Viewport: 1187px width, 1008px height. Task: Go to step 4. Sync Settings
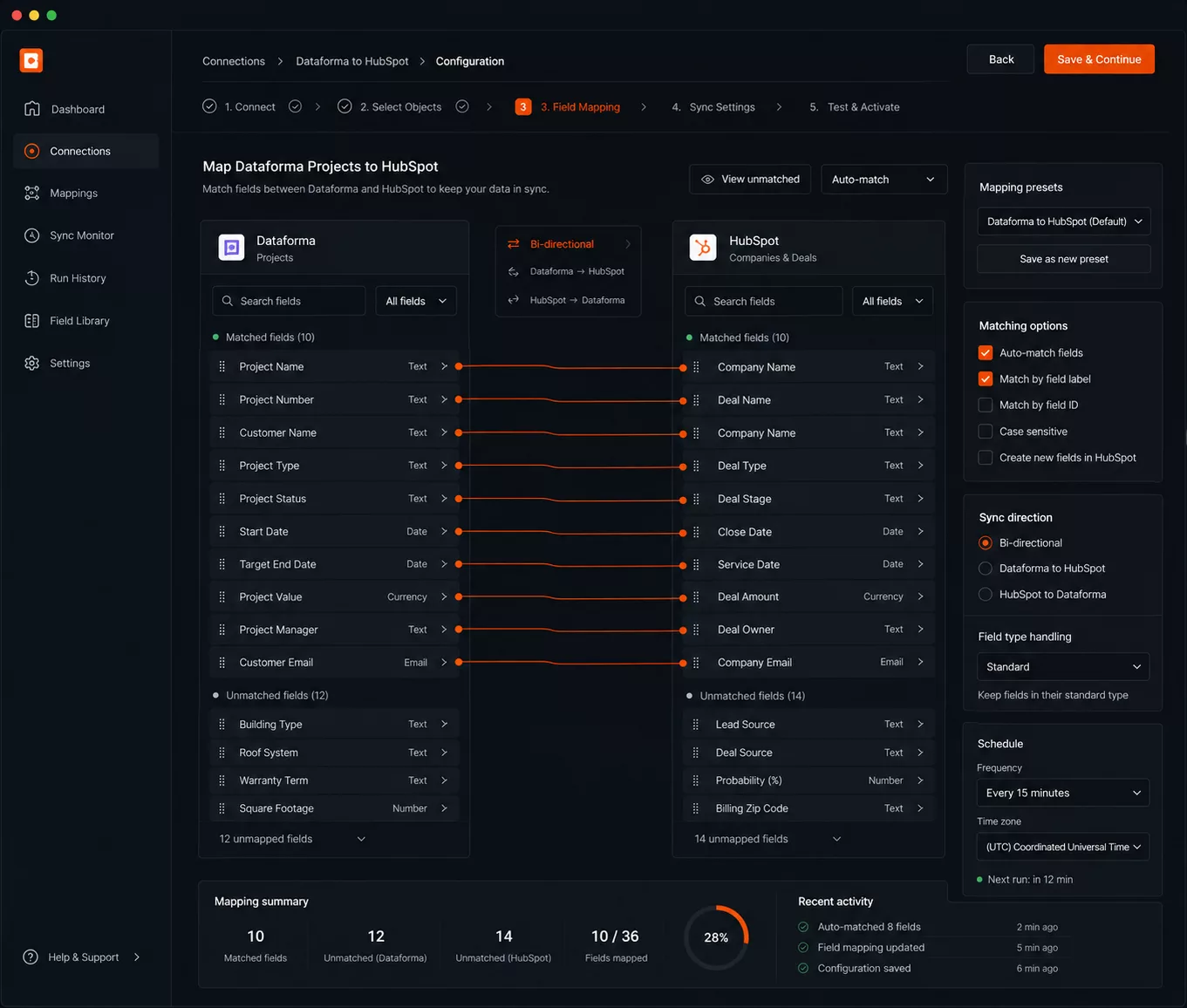coord(713,107)
